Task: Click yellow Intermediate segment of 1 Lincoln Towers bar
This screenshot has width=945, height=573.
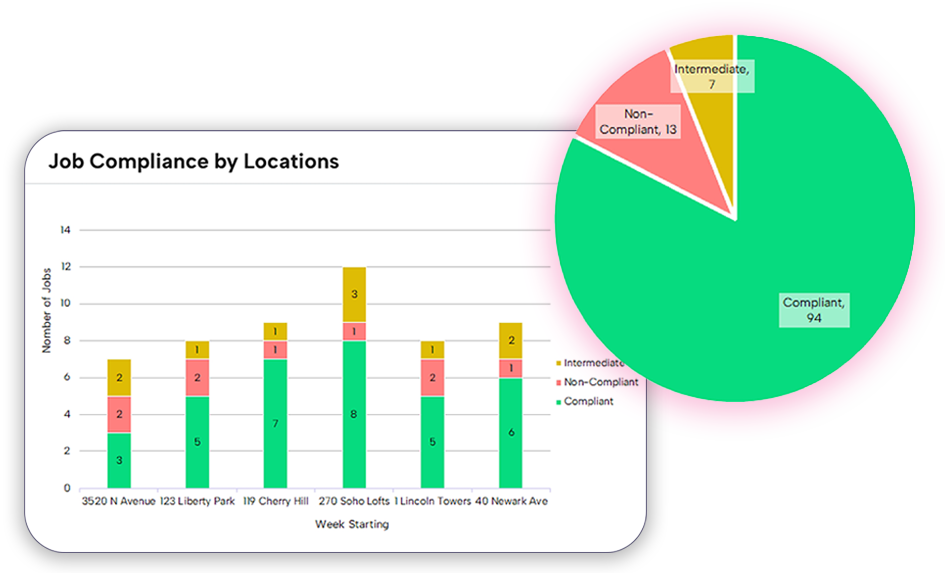Action: pos(432,350)
